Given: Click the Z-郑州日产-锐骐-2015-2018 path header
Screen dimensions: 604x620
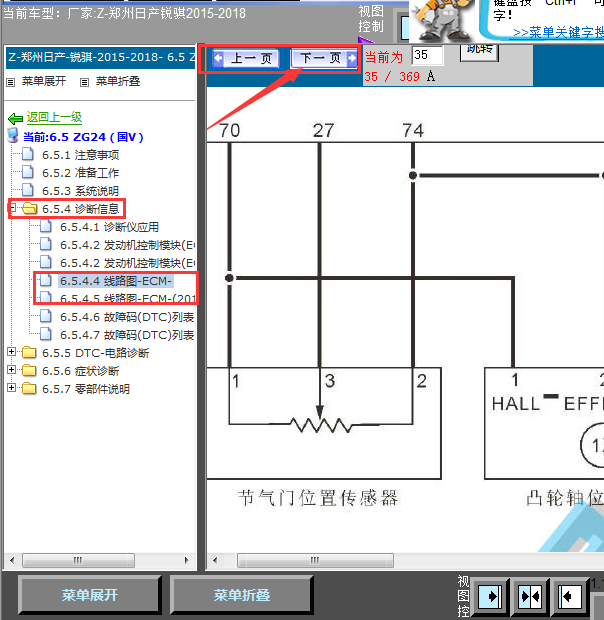Looking at the screenshot, I should coord(100,57).
